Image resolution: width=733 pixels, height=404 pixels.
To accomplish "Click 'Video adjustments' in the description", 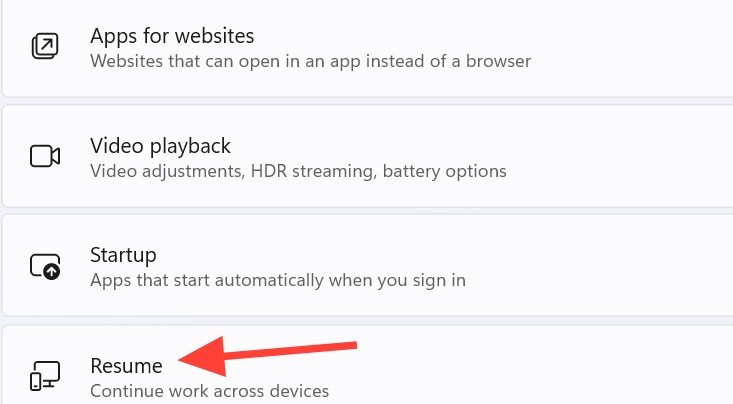I will 158,171.
